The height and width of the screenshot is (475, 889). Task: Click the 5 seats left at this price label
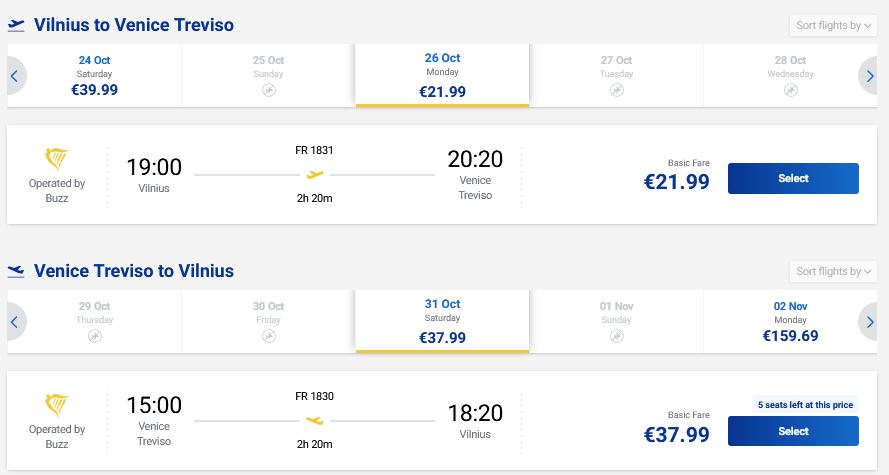(805, 405)
